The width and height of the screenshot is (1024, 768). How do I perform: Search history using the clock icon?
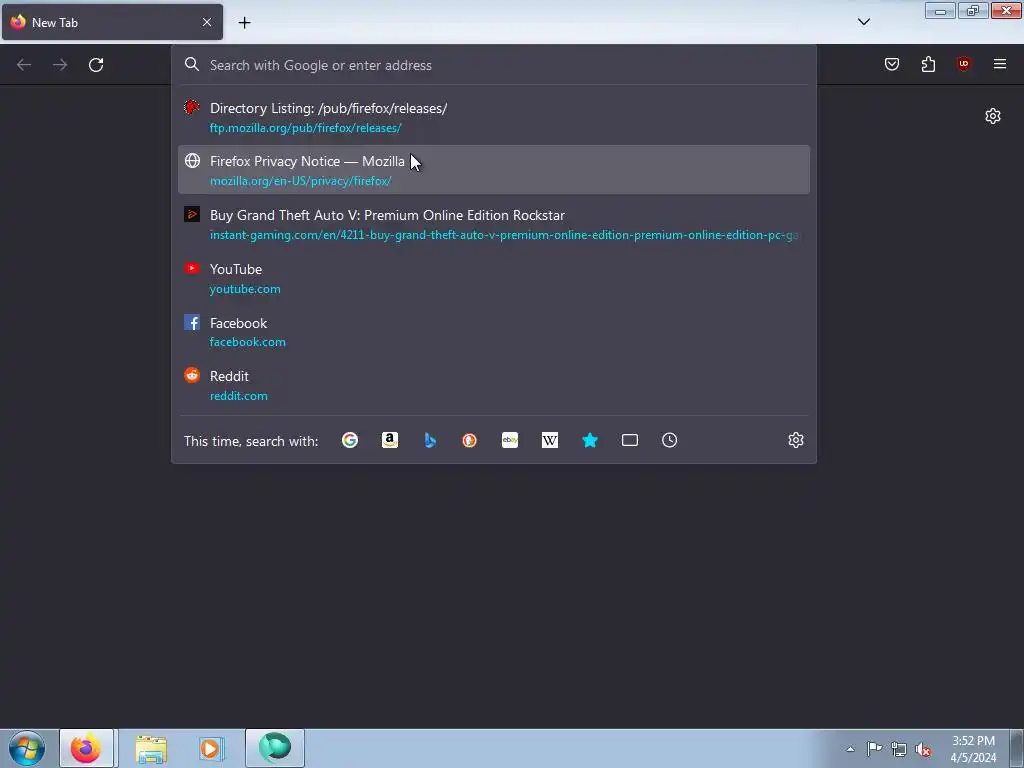(x=669, y=440)
